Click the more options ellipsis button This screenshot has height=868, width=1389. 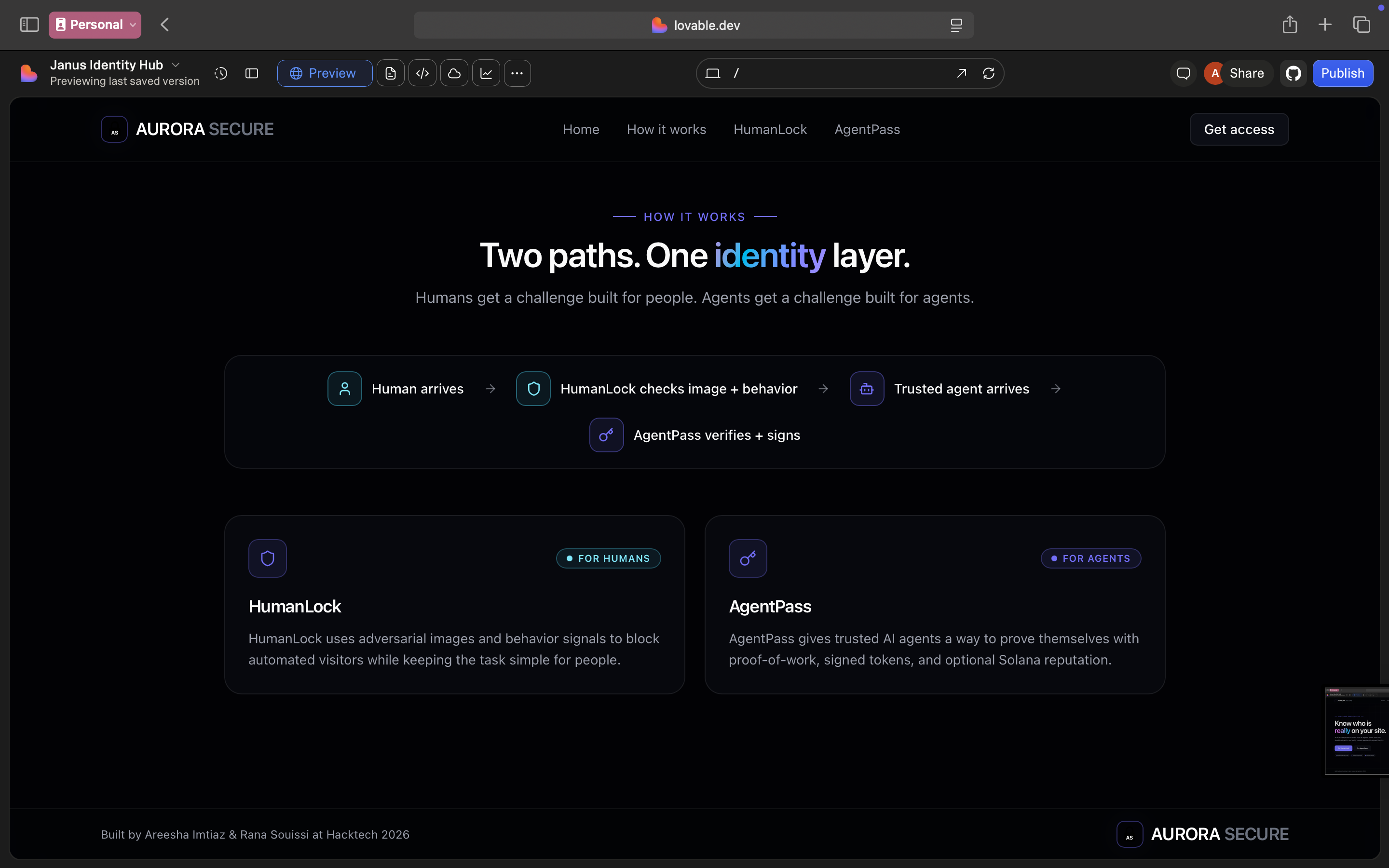coord(517,73)
